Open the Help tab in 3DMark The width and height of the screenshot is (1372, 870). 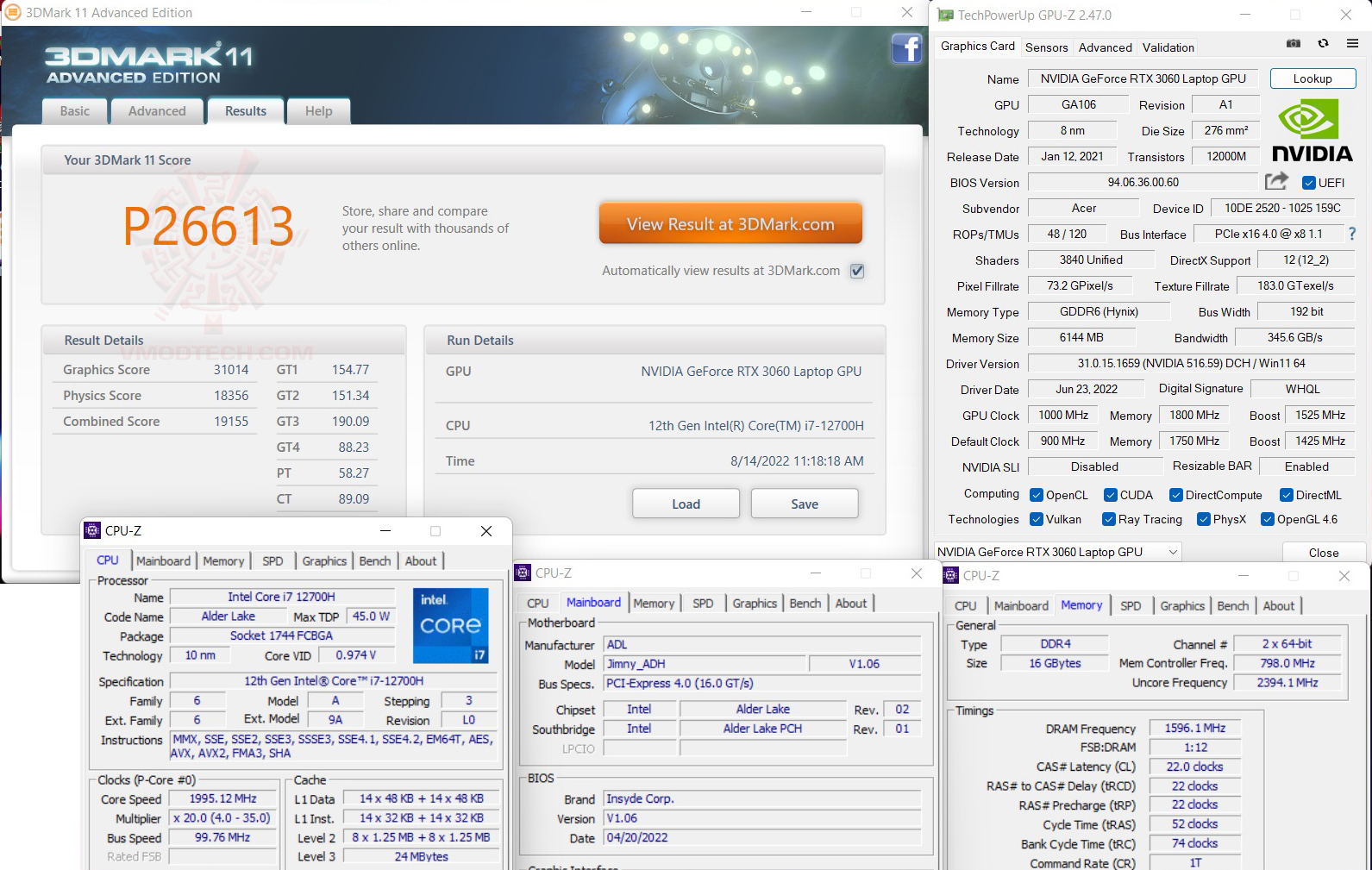(318, 111)
